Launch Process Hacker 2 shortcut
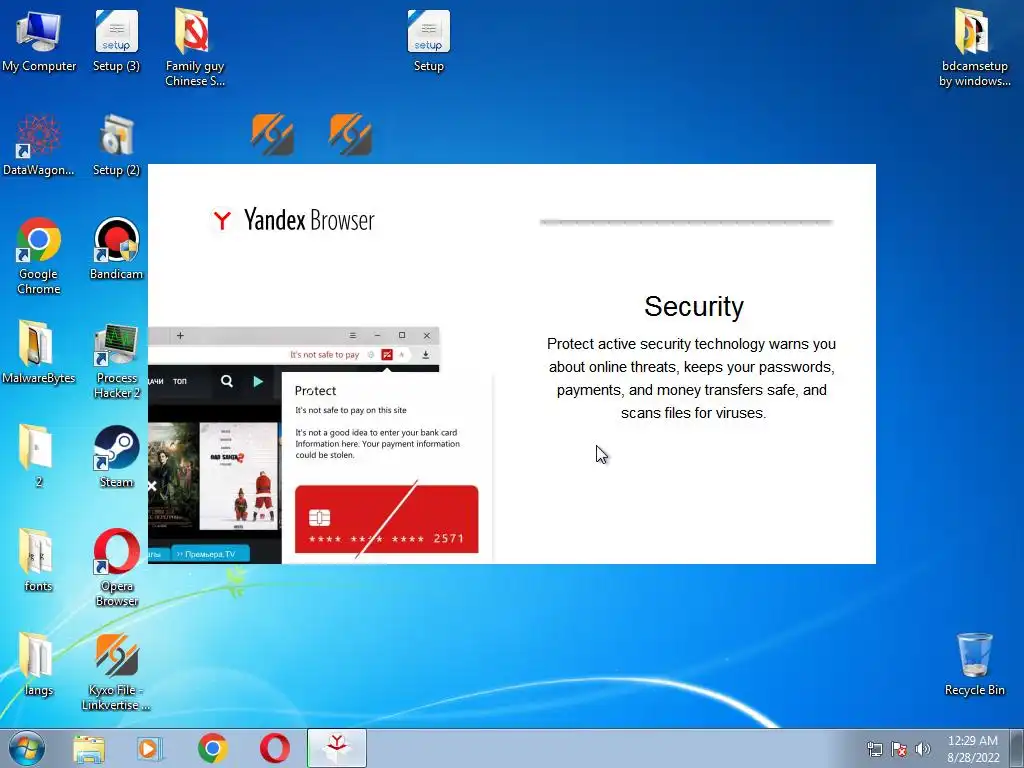Viewport: 1024px width, 768px height. coord(116,360)
